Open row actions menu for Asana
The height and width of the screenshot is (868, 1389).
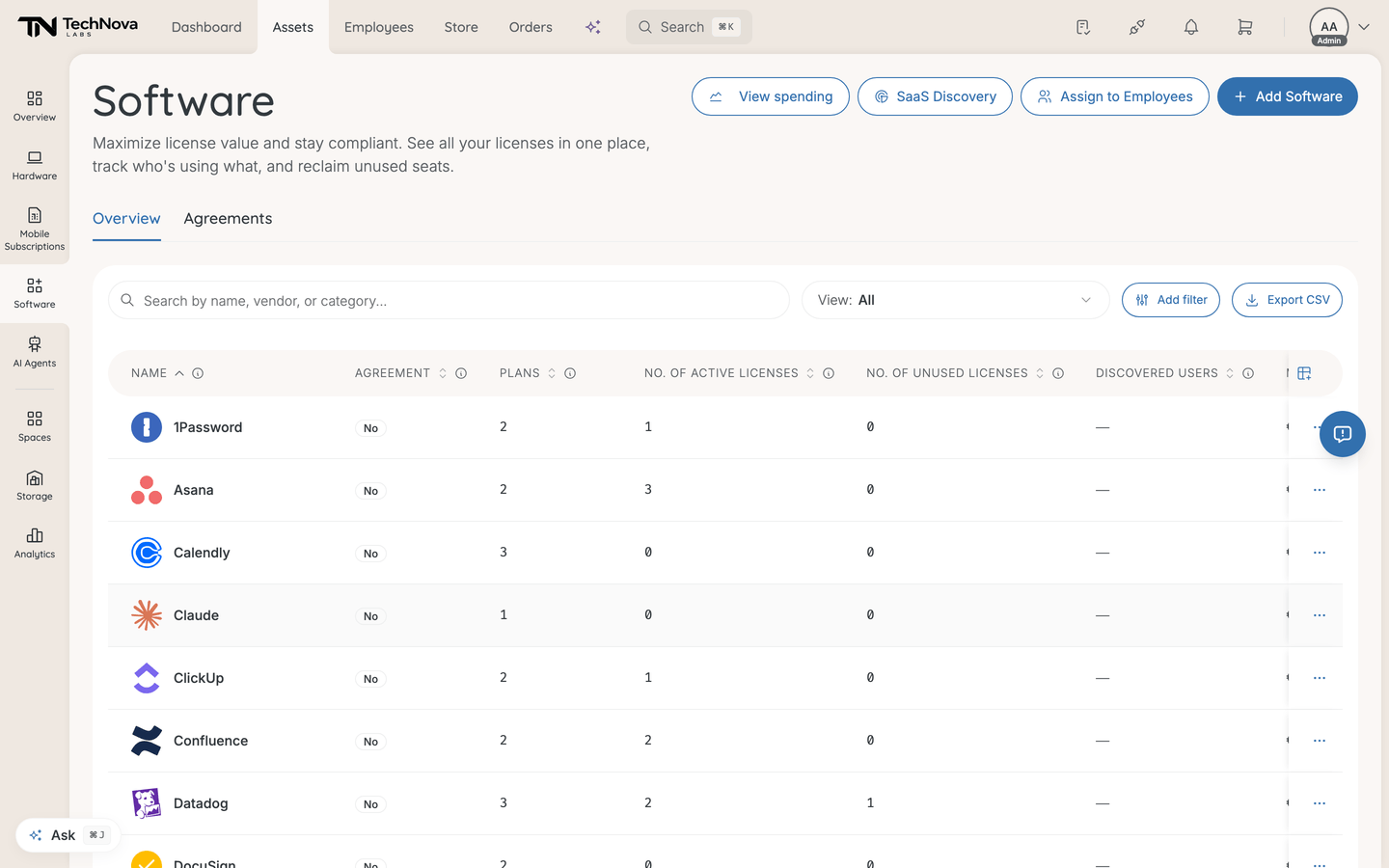1320,490
